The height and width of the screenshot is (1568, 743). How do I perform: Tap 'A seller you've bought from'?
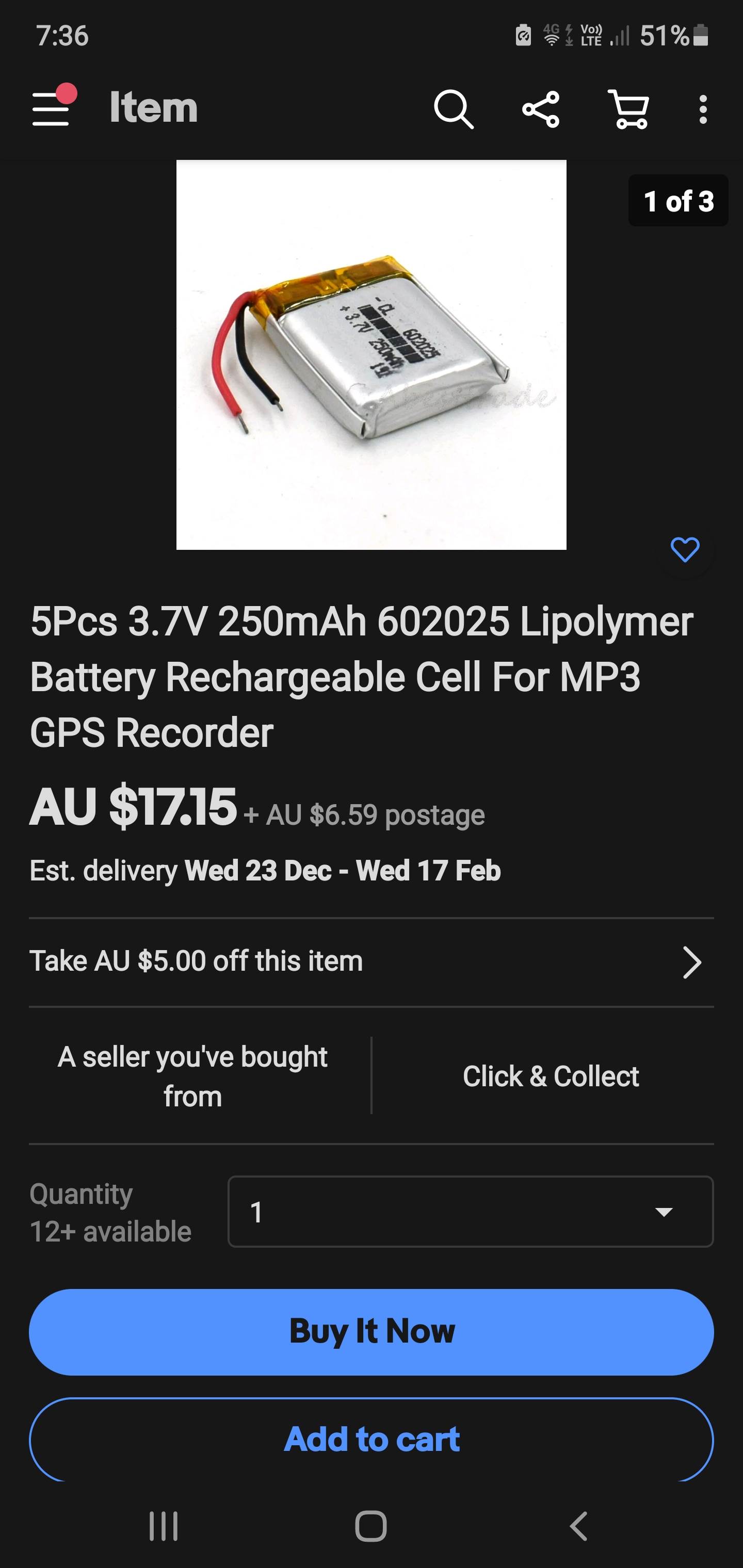pyautogui.click(x=193, y=1076)
